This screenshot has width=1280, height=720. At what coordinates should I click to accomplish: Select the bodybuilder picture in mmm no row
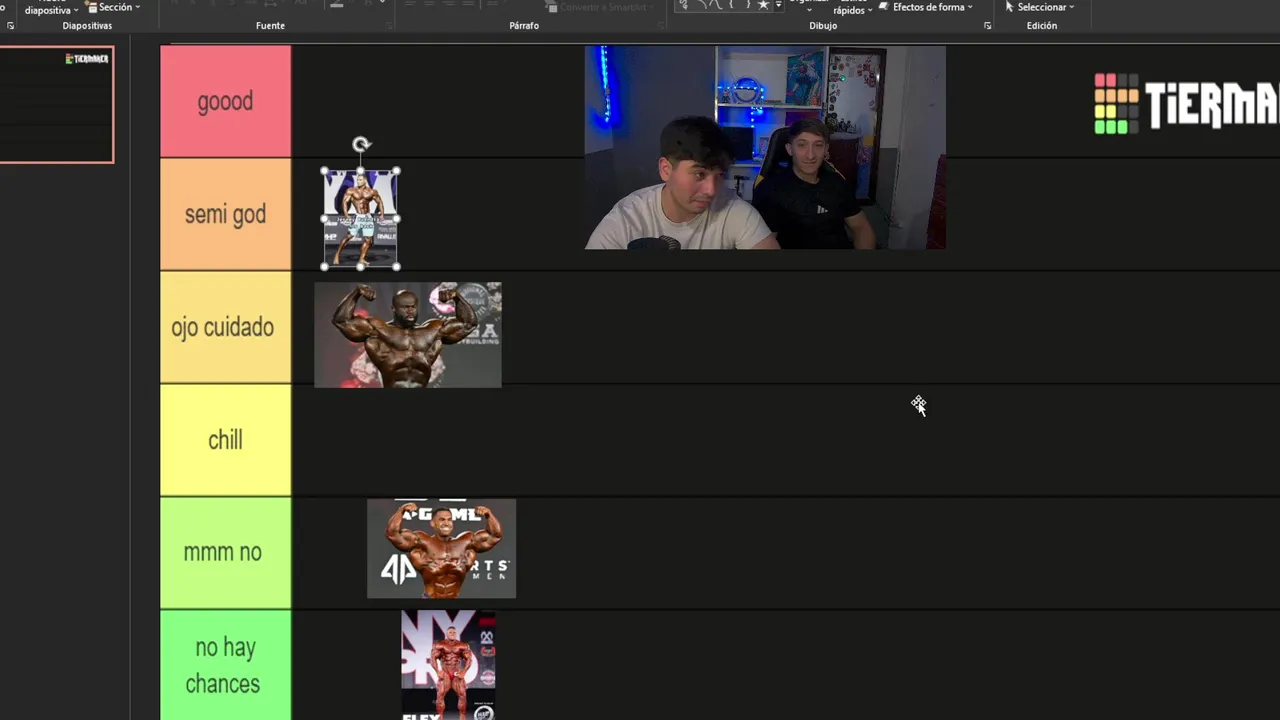click(441, 549)
